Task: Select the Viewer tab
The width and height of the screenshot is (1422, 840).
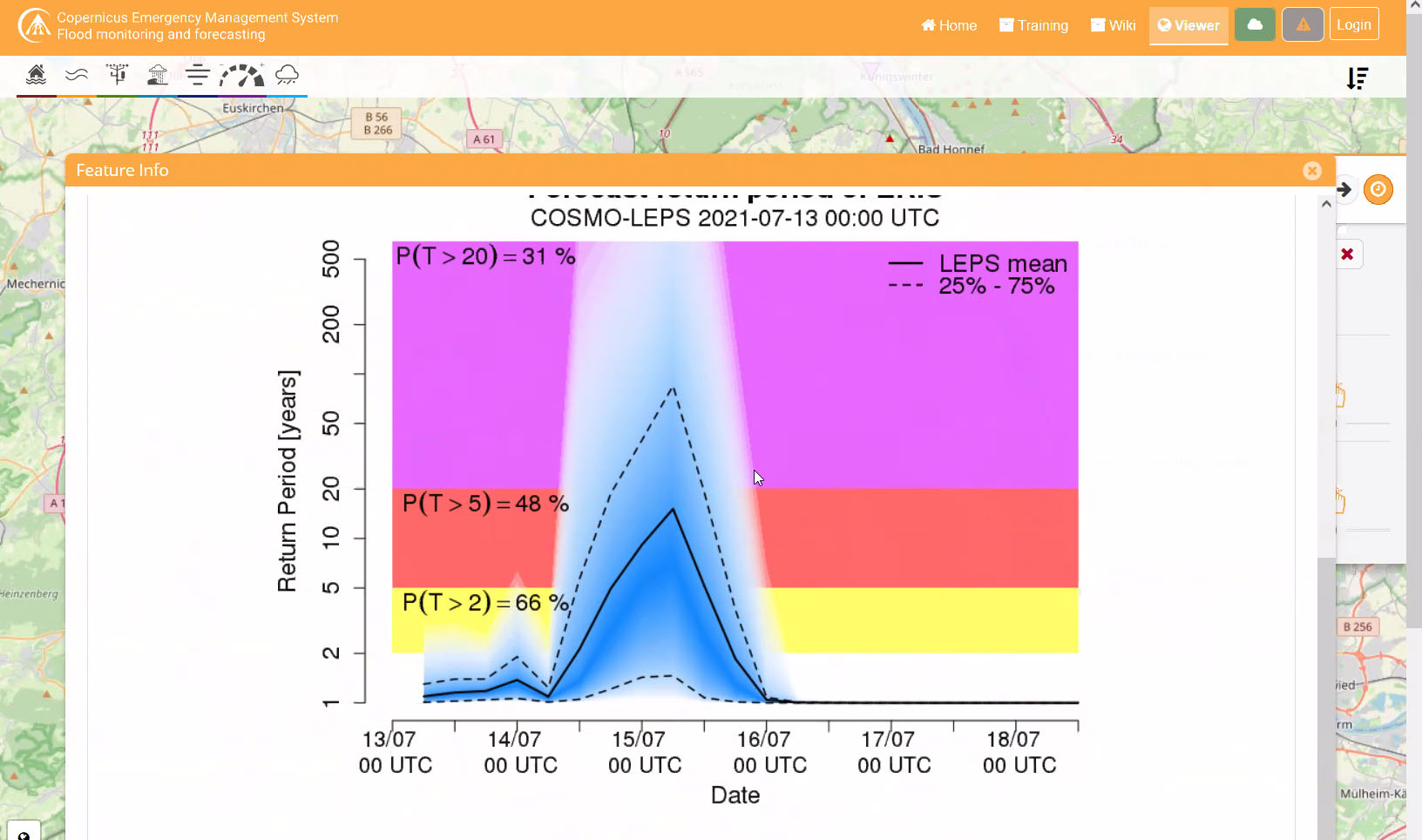Action: click(1188, 25)
